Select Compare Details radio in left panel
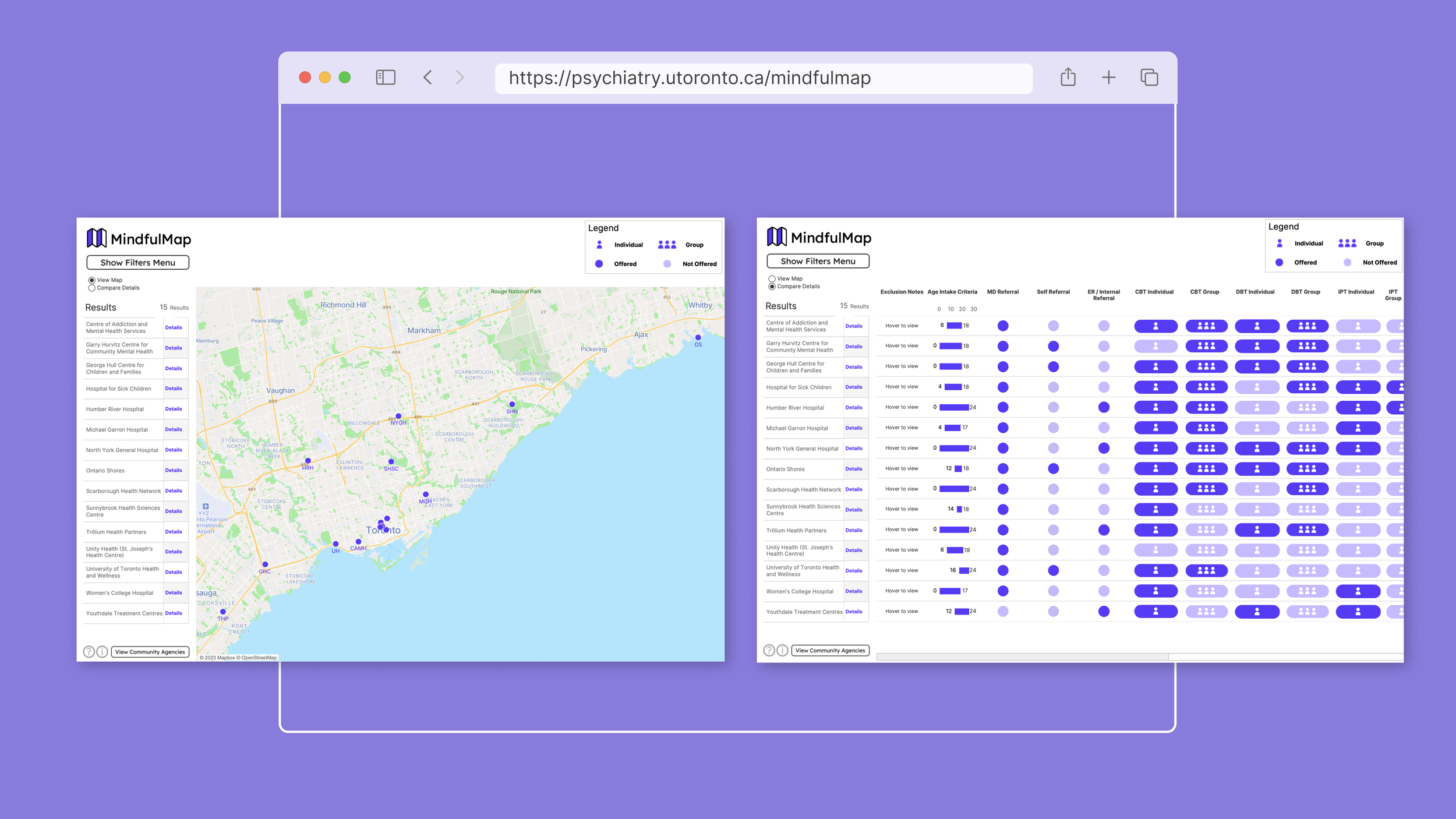The image size is (1456, 819). pyautogui.click(x=92, y=288)
